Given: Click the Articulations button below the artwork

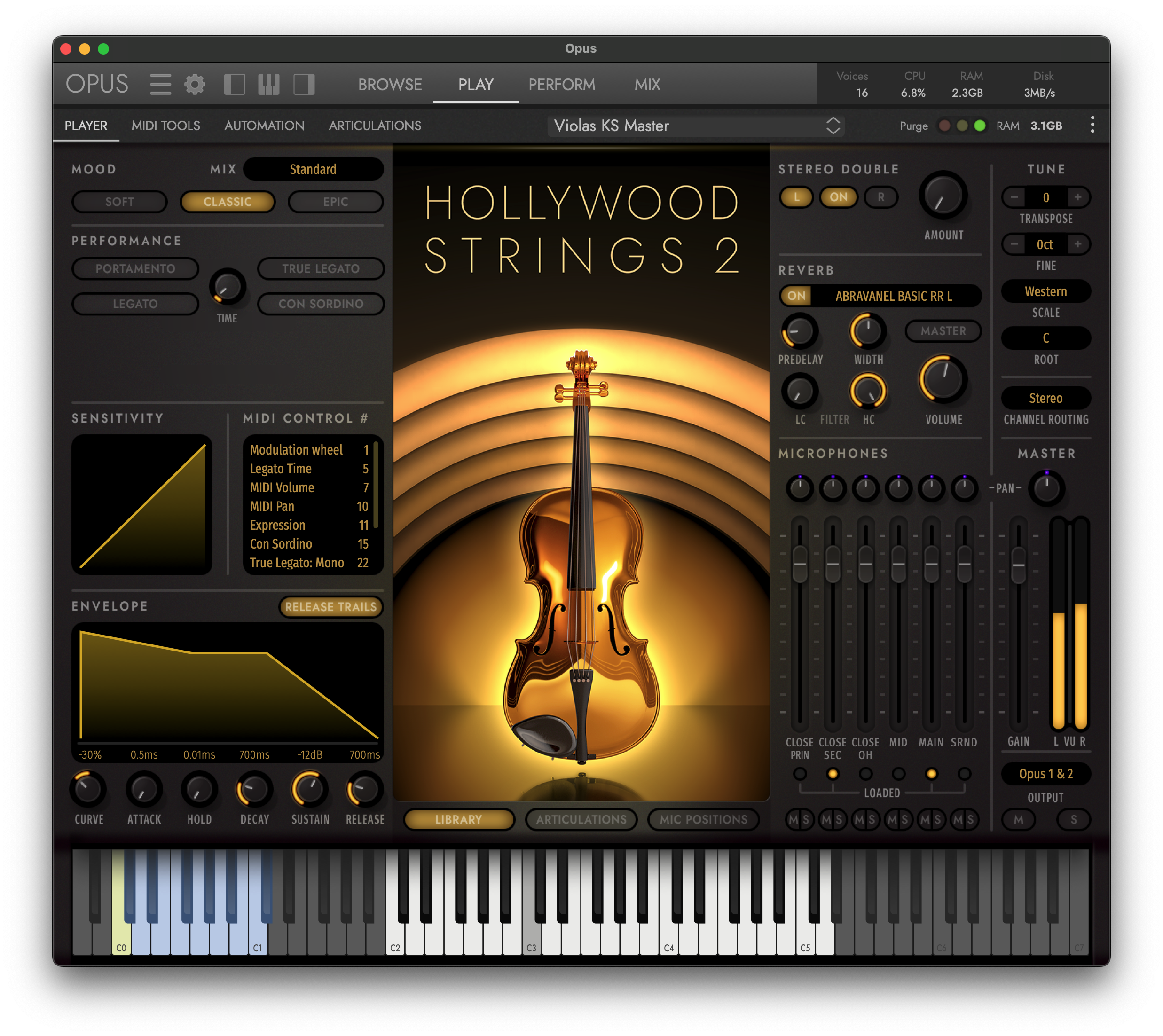Looking at the screenshot, I should coord(581,819).
